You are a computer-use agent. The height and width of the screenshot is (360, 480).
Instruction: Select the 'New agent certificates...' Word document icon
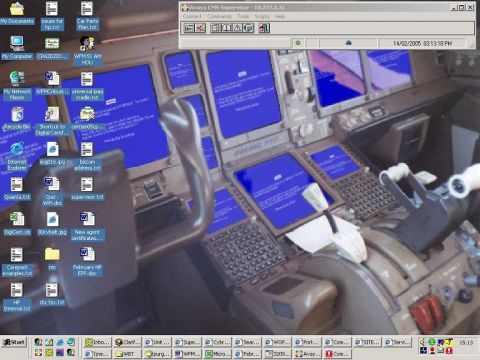(87, 227)
